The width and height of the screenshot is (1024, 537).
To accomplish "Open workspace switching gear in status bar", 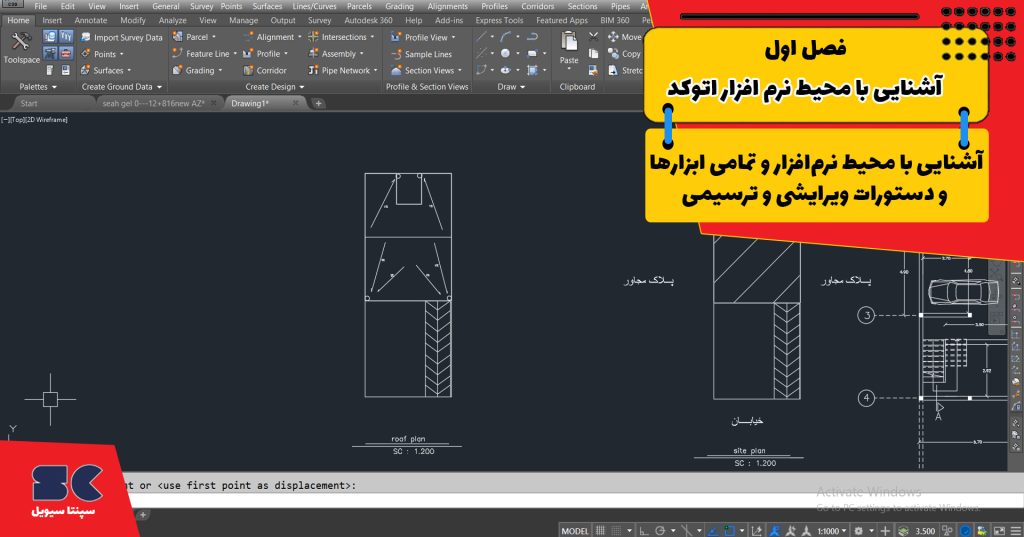I will click(x=859, y=530).
